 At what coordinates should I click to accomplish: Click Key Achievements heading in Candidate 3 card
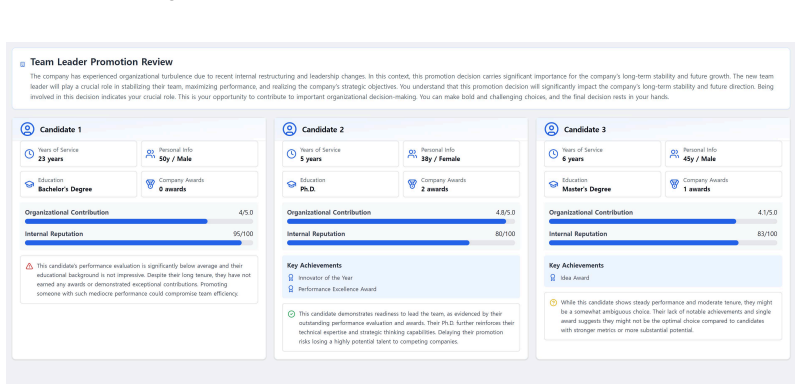pyautogui.click(x=576, y=266)
